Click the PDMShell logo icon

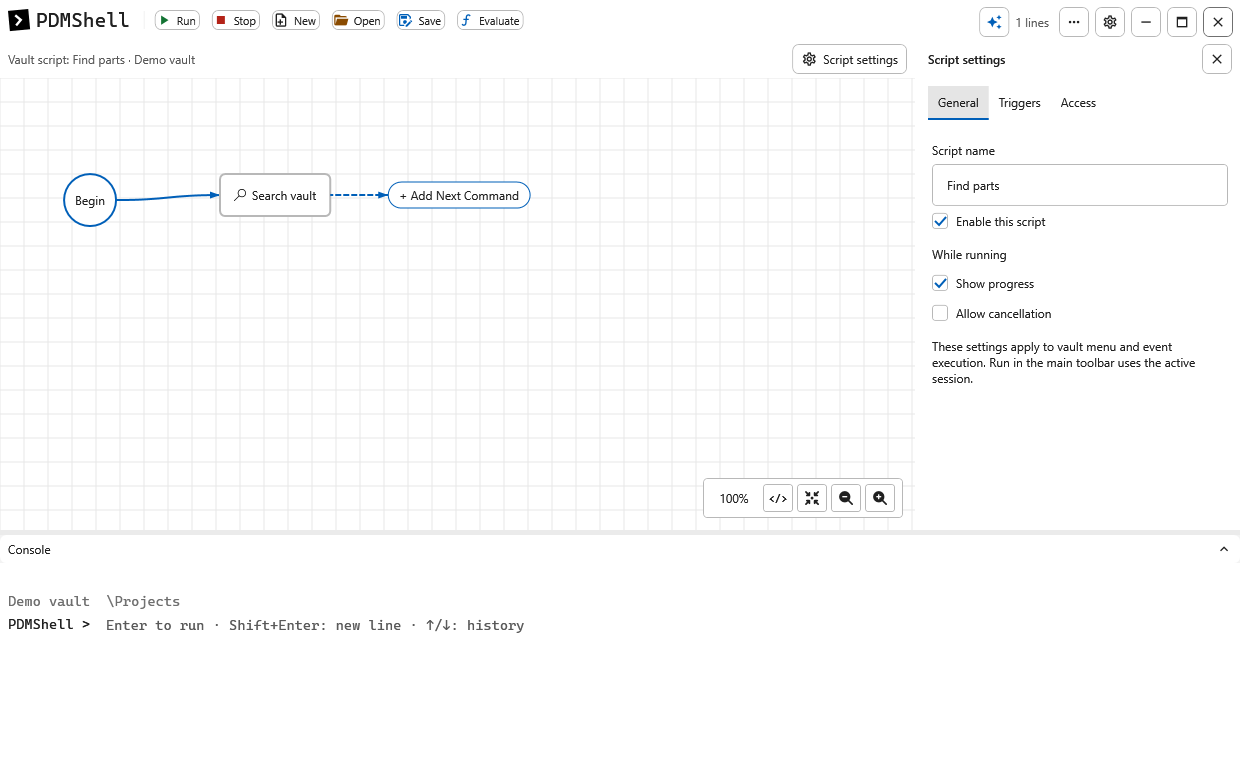coord(19,20)
